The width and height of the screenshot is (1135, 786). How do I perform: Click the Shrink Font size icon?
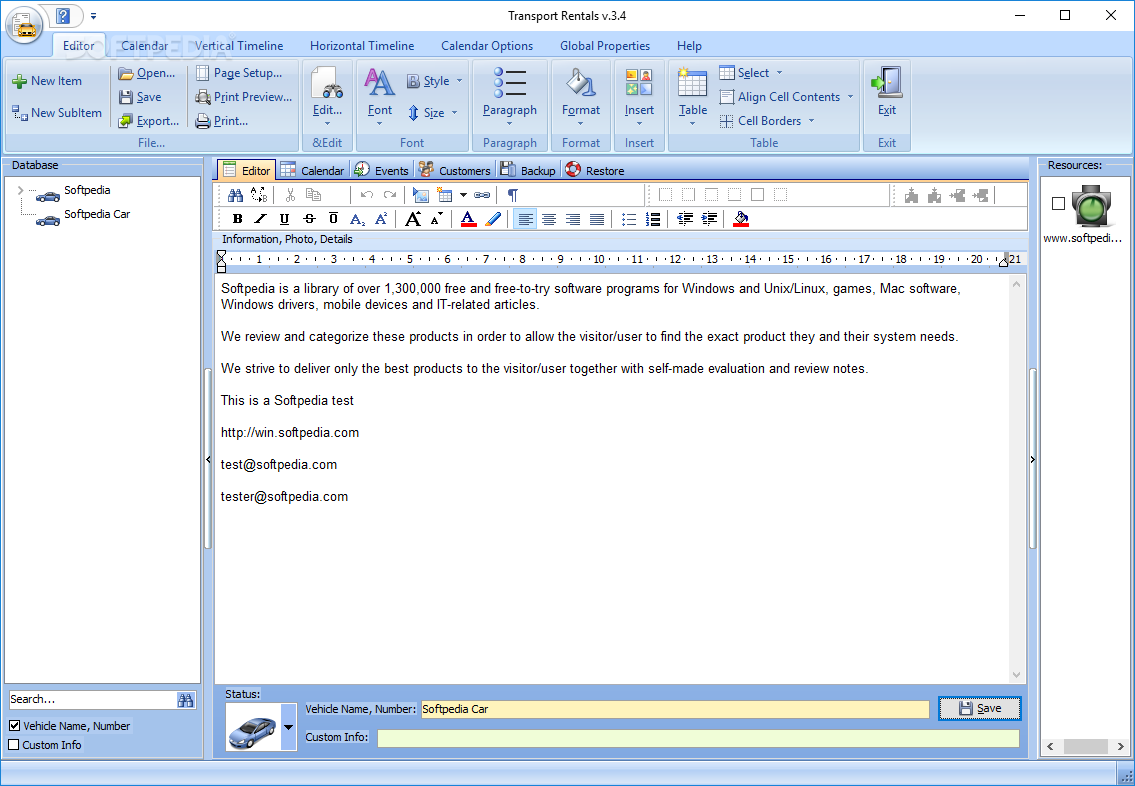tap(436, 219)
